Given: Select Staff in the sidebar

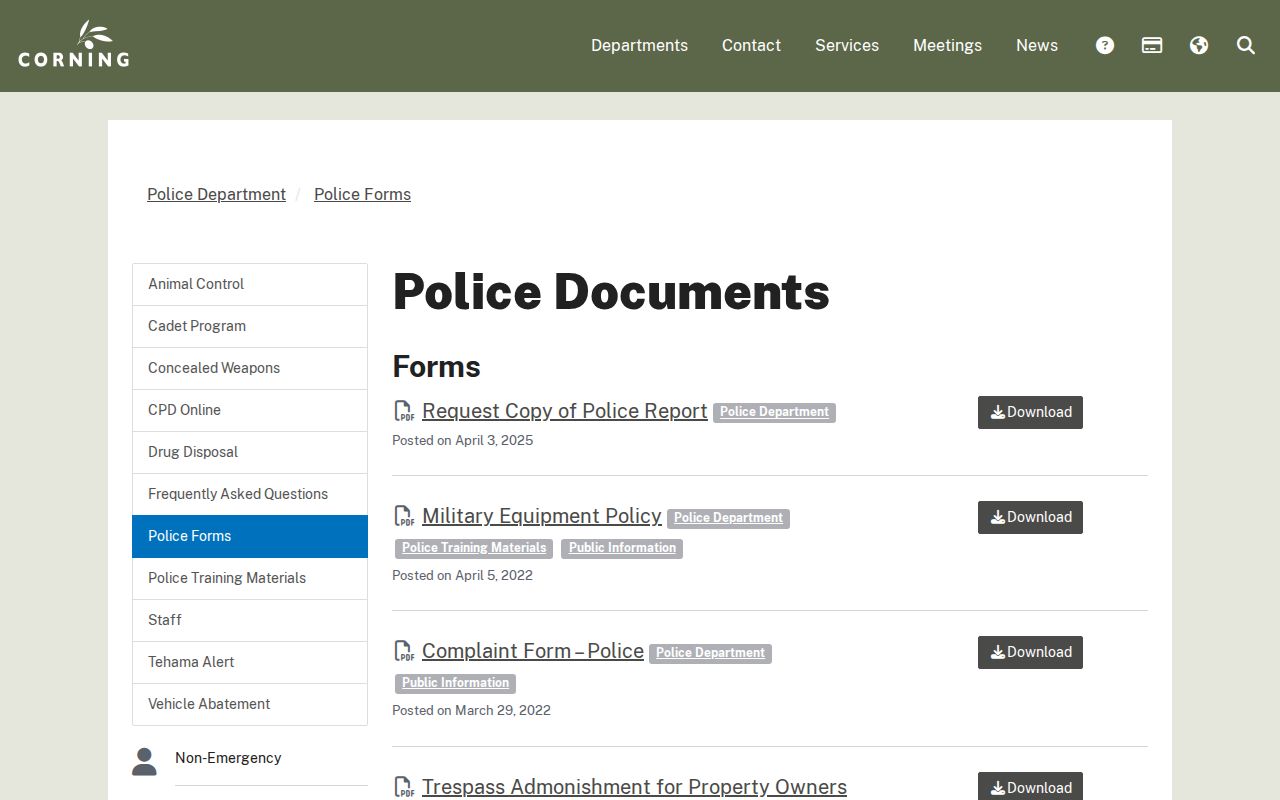Looking at the screenshot, I should 250,620.
